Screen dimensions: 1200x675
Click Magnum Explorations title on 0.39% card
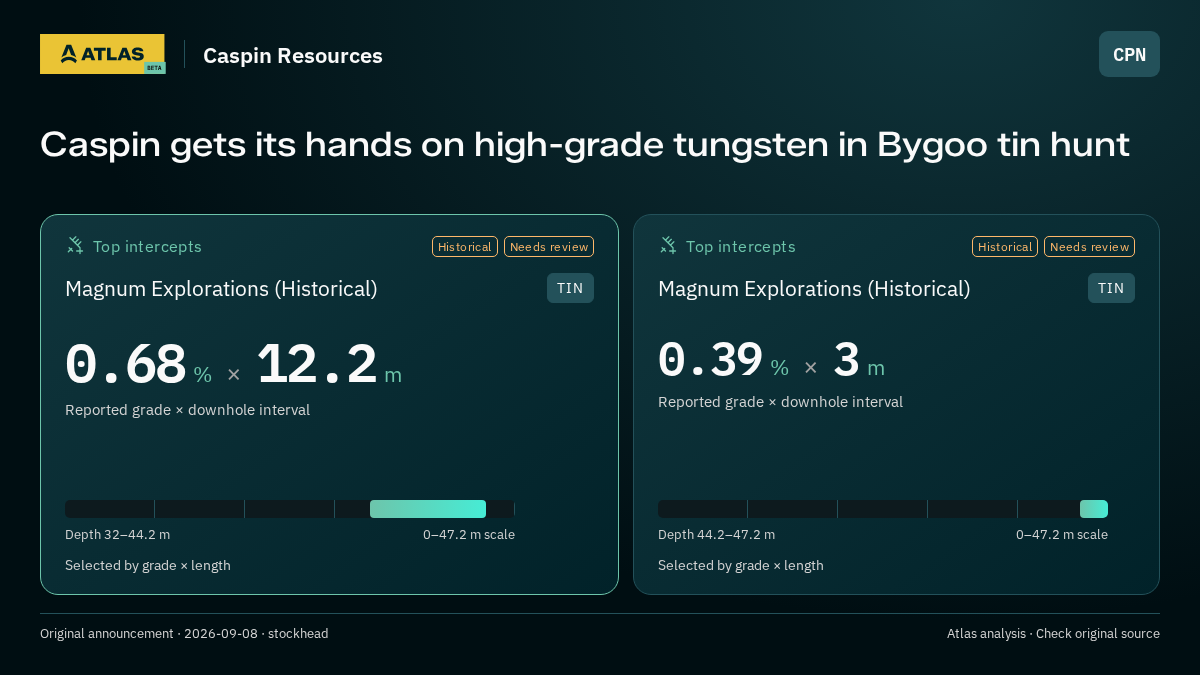click(x=814, y=289)
